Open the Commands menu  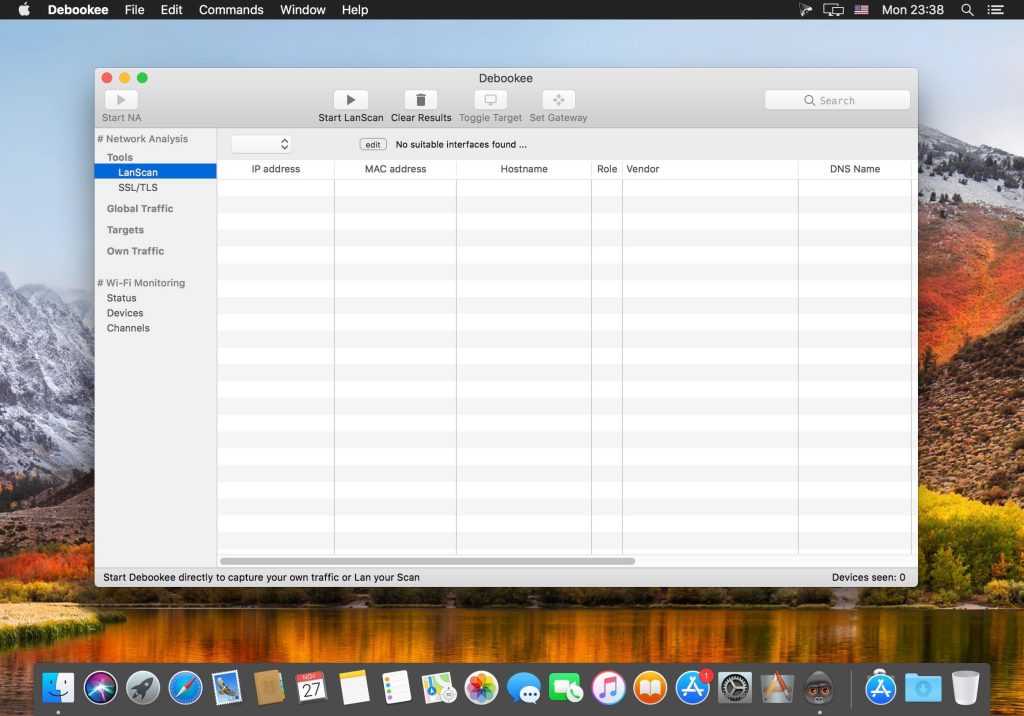[232, 10]
